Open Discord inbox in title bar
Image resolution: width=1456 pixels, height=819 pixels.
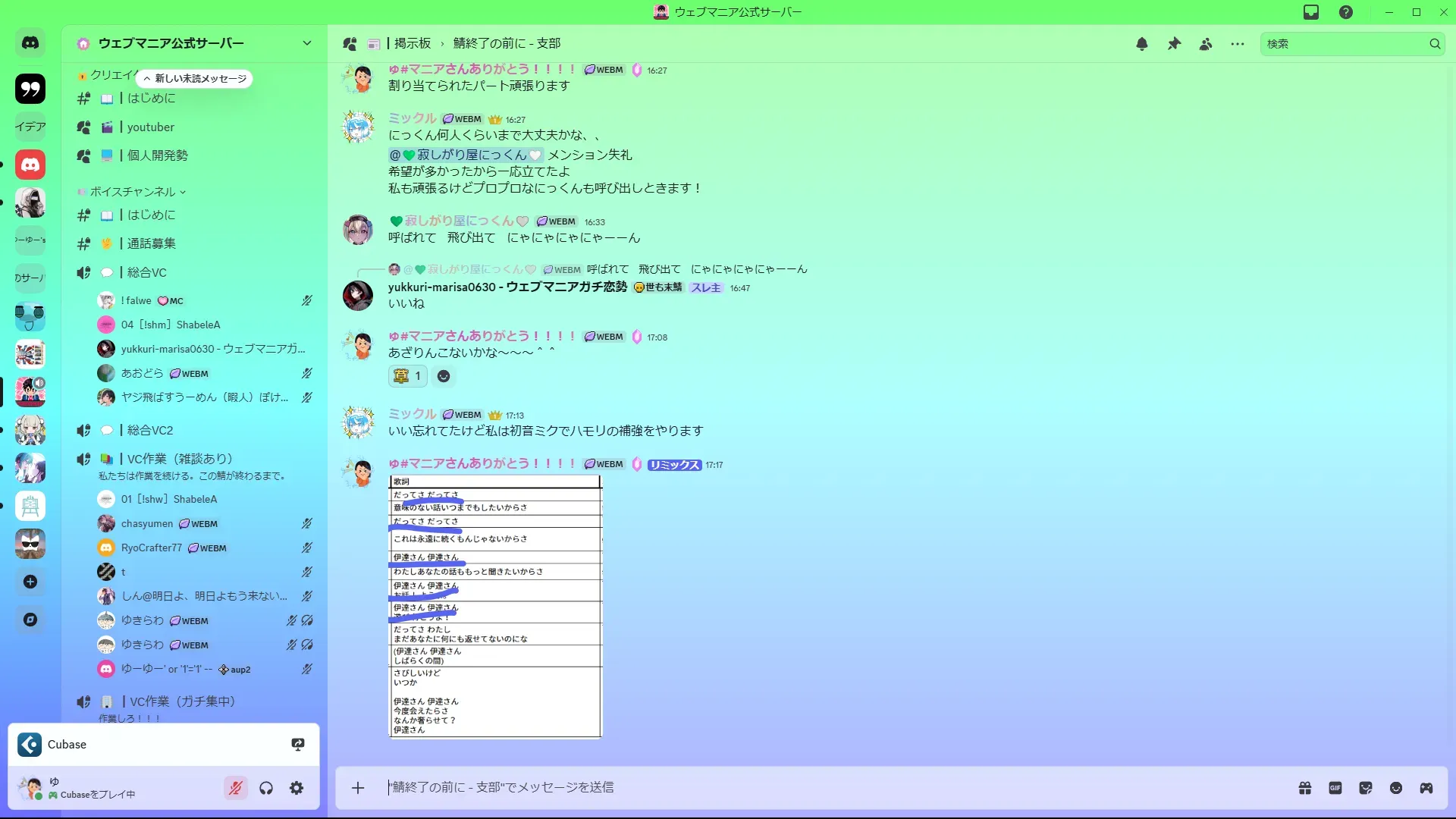[x=1311, y=12]
